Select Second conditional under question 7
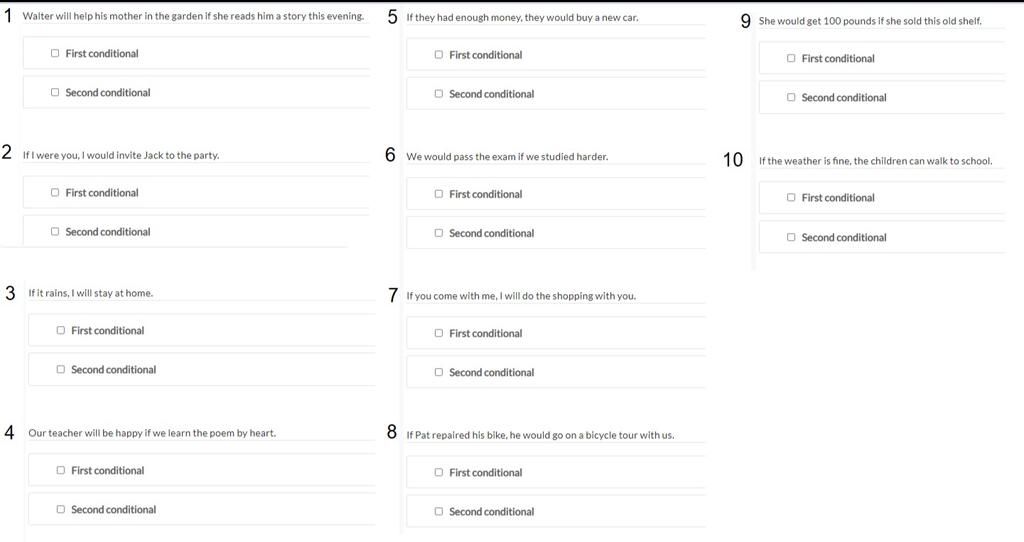The image size is (1024, 542). point(439,372)
